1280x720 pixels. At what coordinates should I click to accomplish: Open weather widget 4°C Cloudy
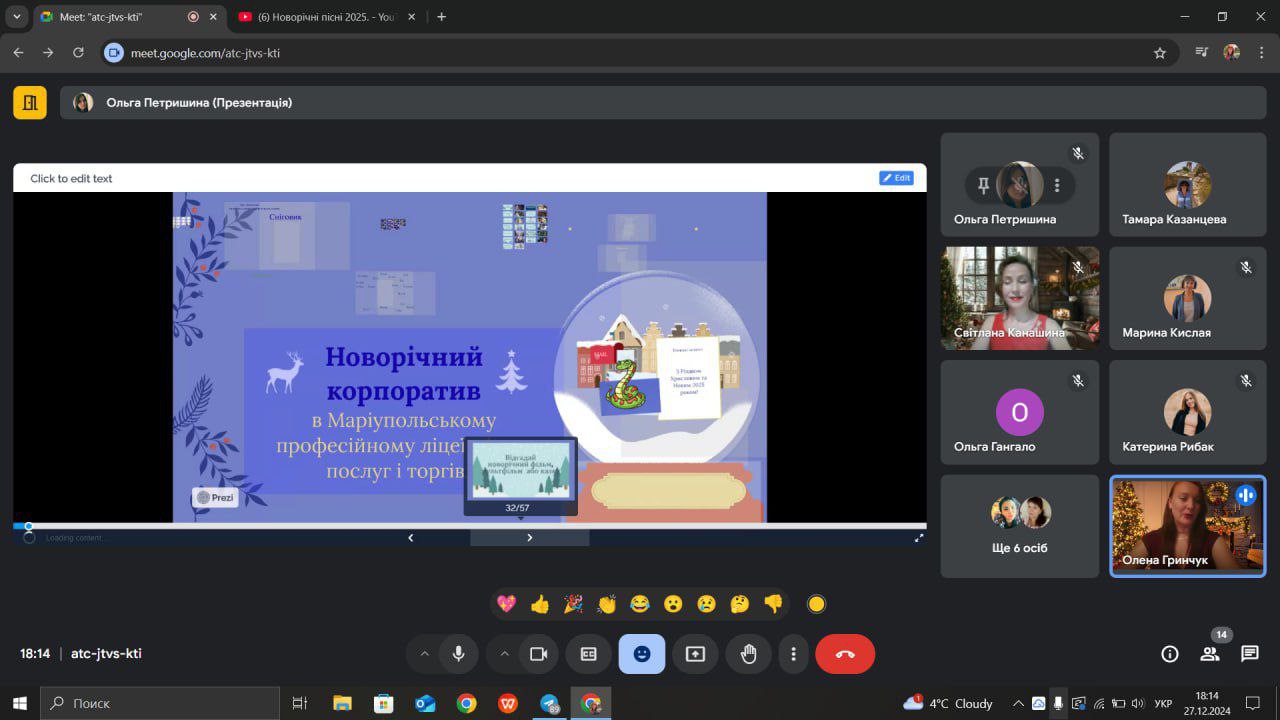pyautogui.click(x=948, y=703)
